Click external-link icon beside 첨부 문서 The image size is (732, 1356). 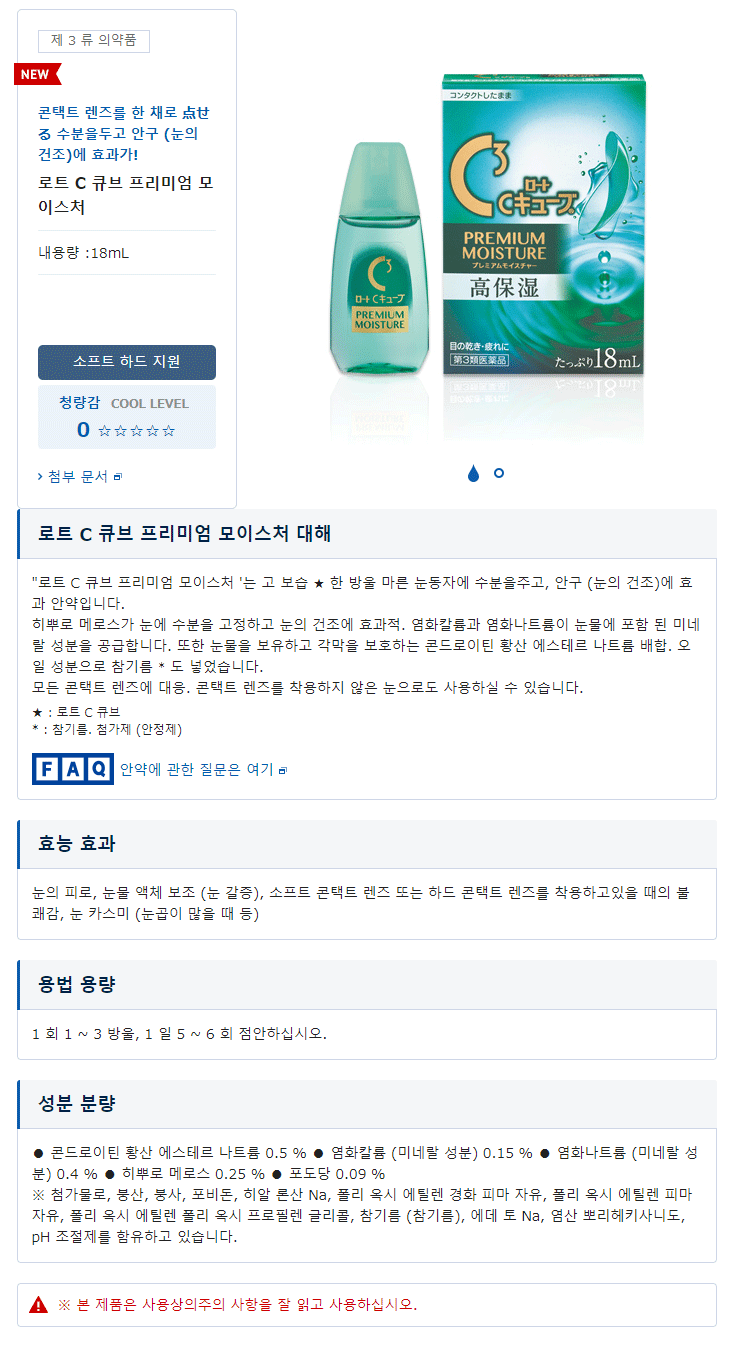click(118, 477)
